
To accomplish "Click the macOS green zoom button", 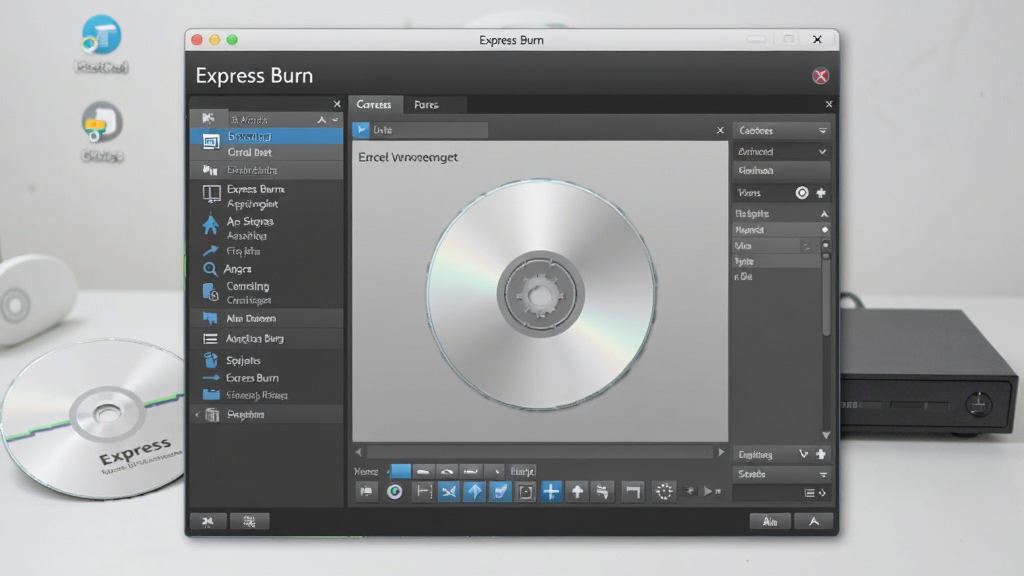I will tap(232, 40).
